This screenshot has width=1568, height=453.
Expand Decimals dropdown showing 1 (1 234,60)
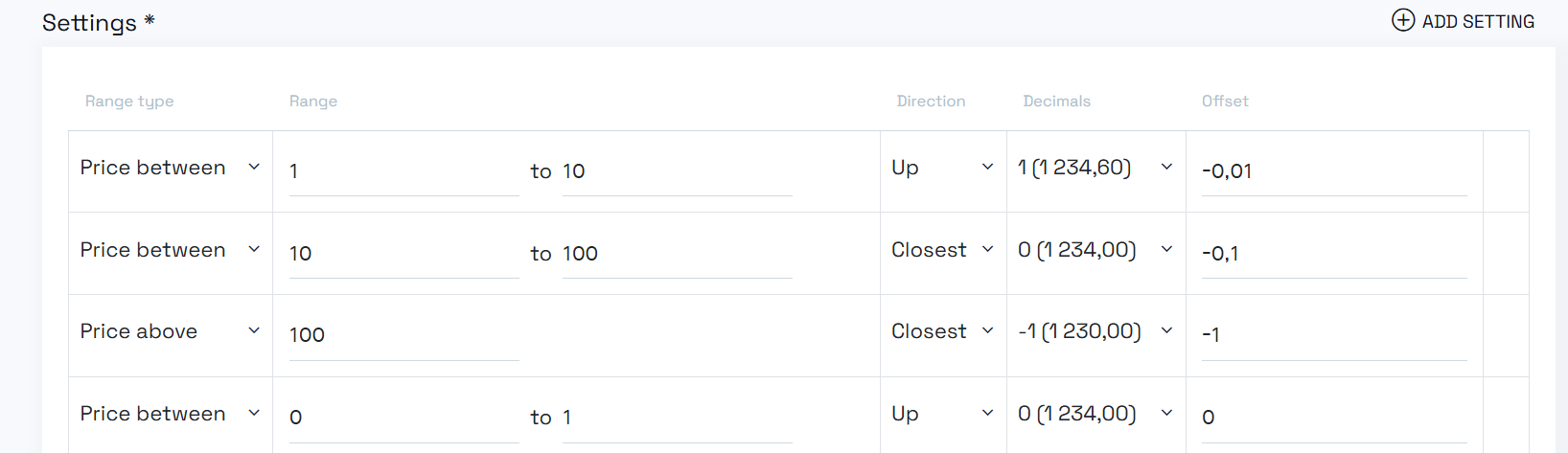(1095, 168)
